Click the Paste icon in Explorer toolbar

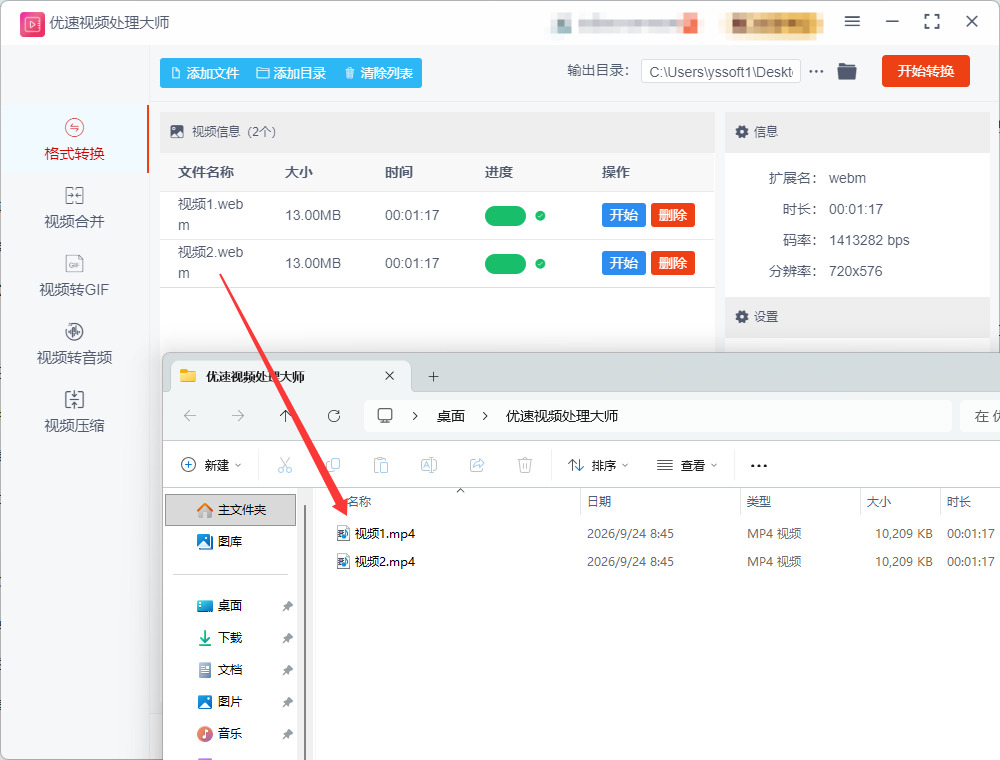click(x=381, y=465)
